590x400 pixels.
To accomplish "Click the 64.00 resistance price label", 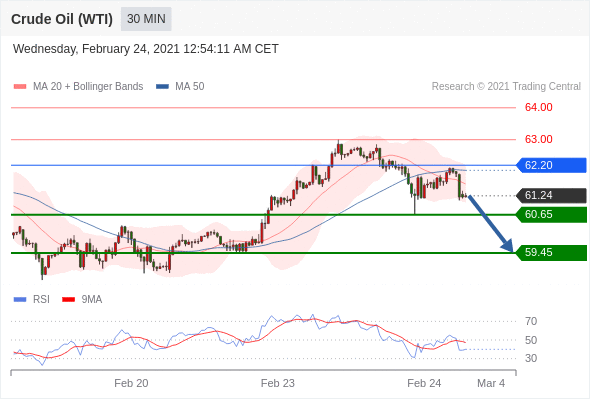I will tap(538, 107).
